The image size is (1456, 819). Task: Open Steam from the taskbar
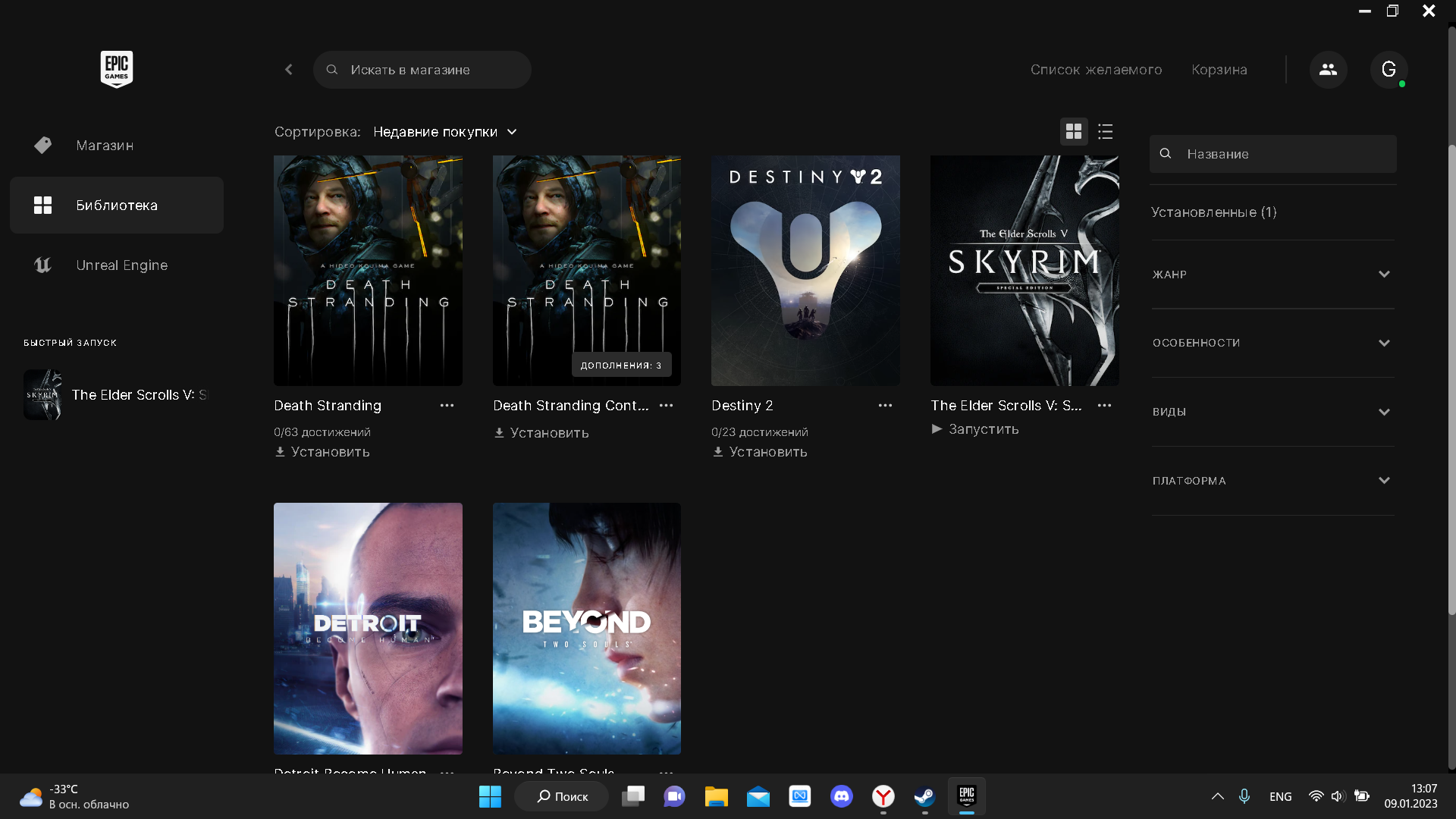924,796
